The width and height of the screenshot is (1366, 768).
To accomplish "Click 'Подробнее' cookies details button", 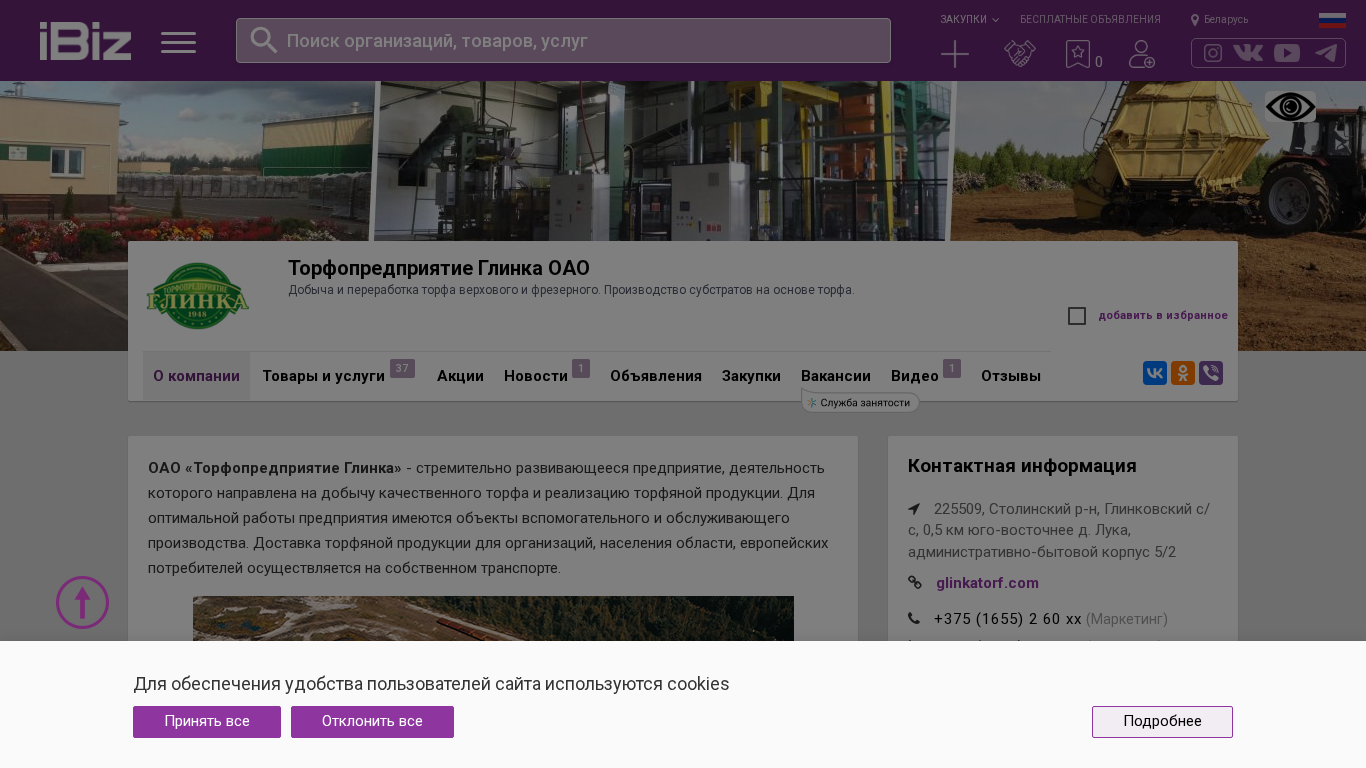I will 1162,722.
